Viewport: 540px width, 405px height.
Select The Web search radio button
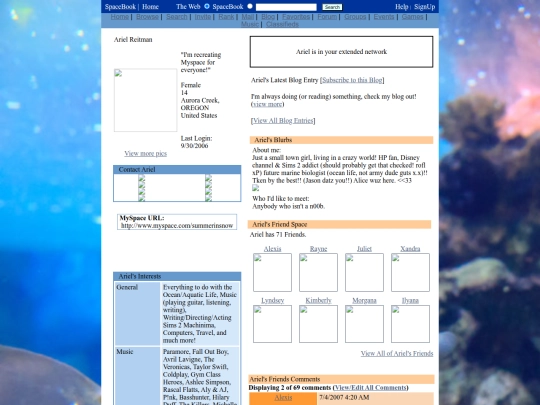[x=207, y=6]
